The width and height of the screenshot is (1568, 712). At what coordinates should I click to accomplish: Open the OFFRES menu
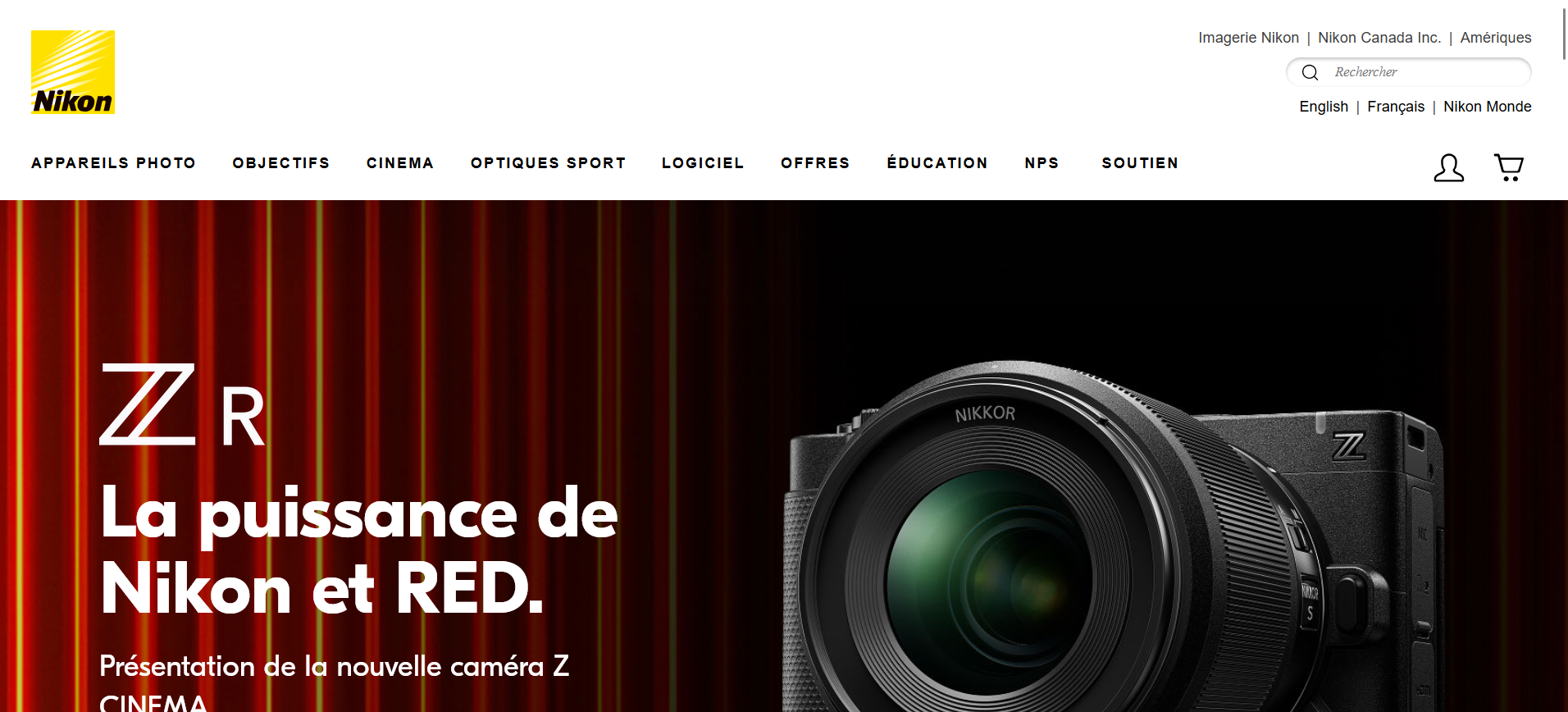point(815,163)
